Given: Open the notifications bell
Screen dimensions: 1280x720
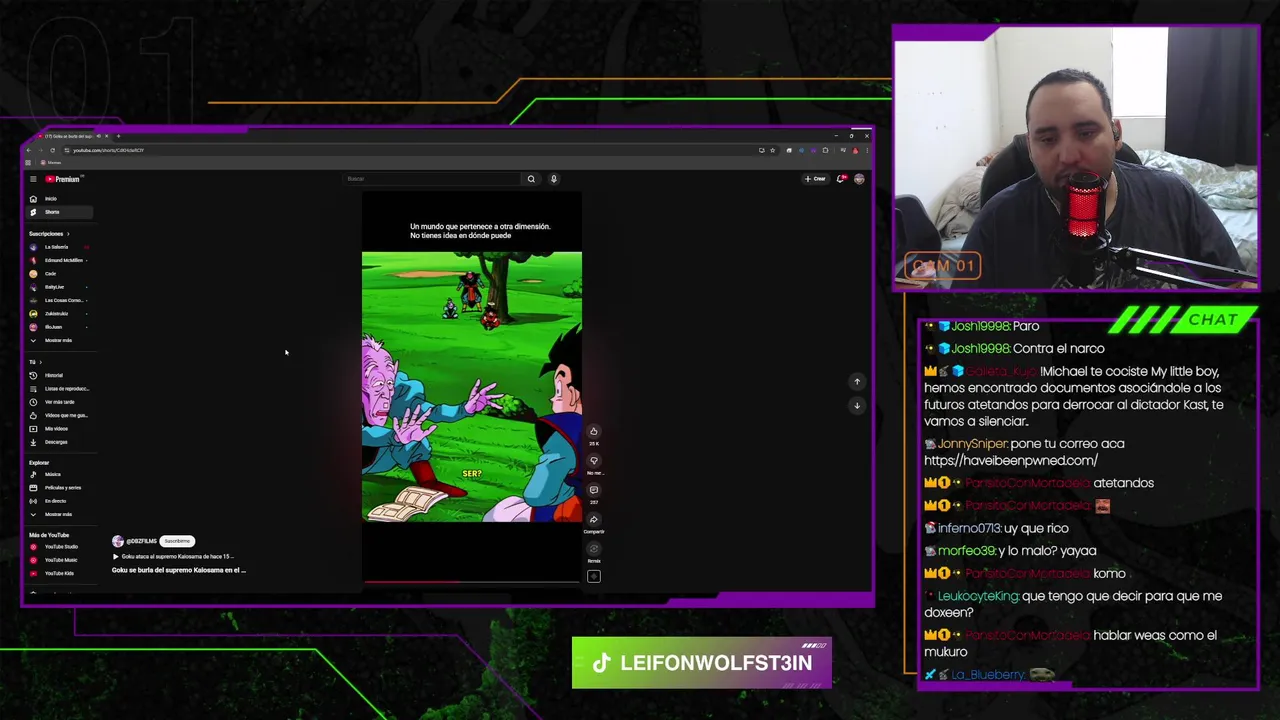Looking at the screenshot, I should pyautogui.click(x=841, y=179).
